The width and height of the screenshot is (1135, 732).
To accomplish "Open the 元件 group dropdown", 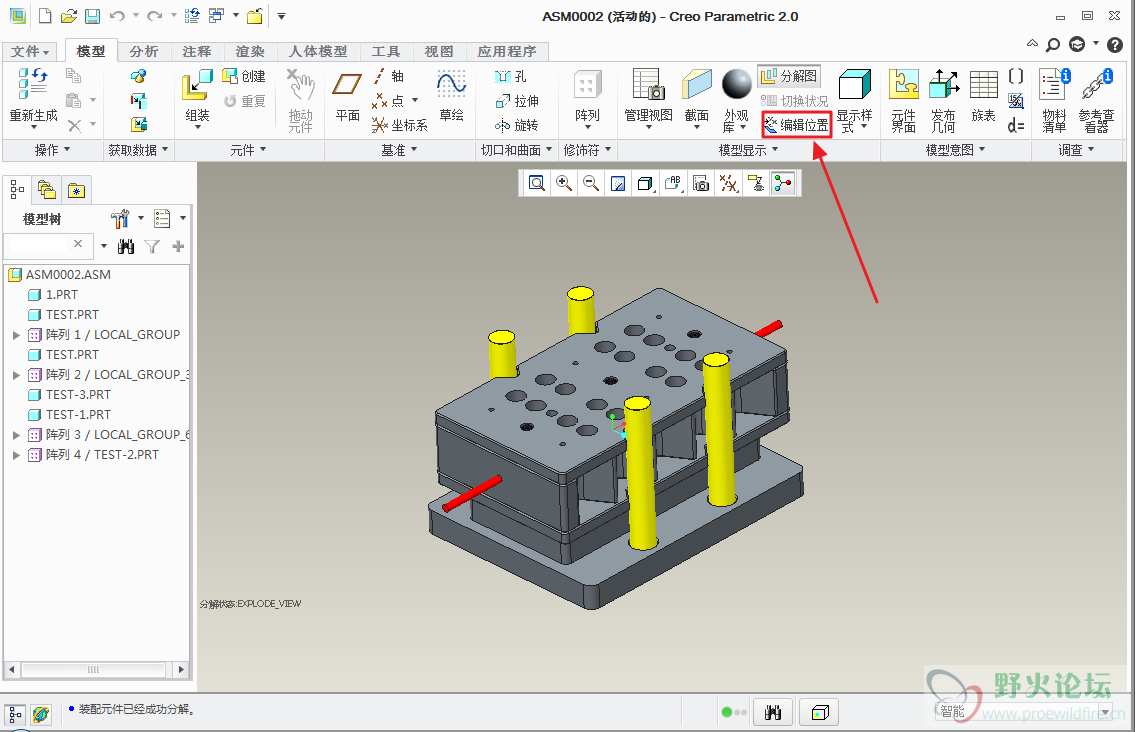I will coord(248,150).
